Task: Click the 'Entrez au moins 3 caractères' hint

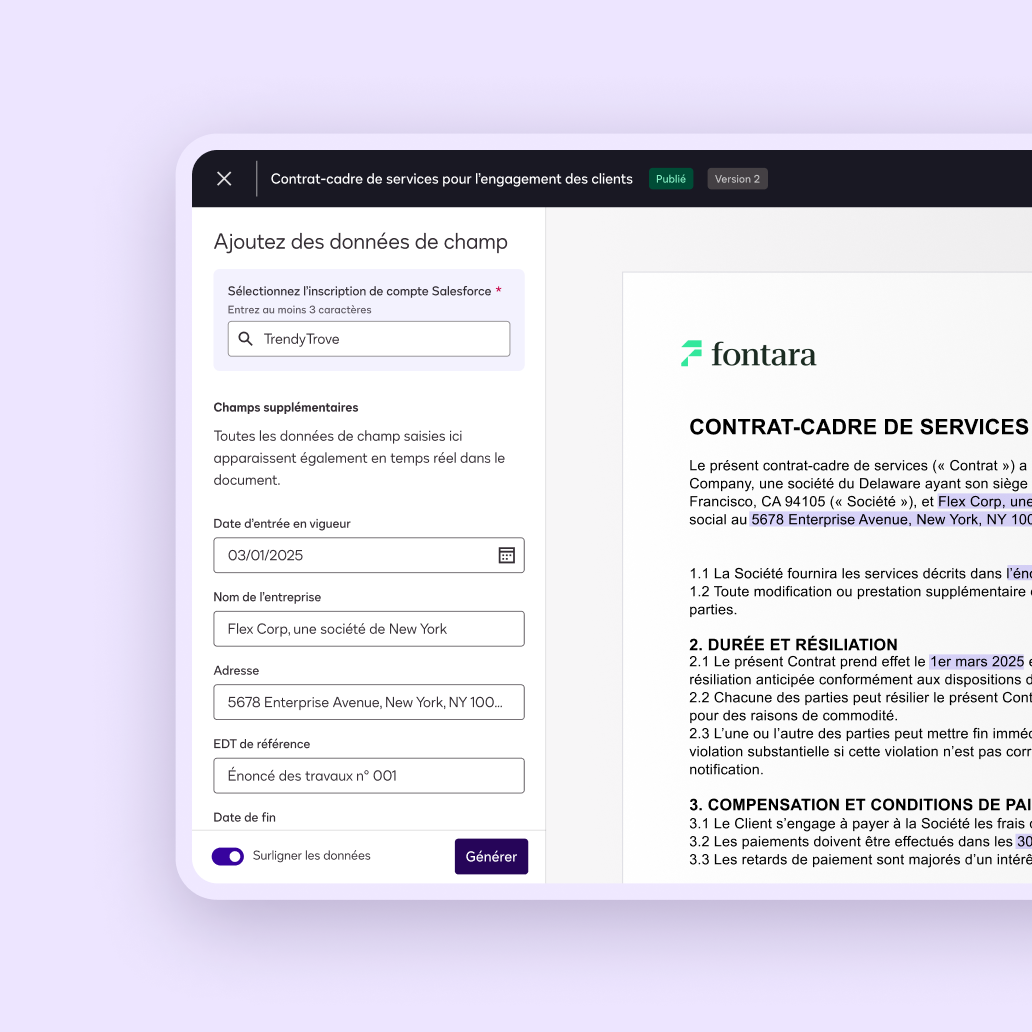Action: [299, 310]
